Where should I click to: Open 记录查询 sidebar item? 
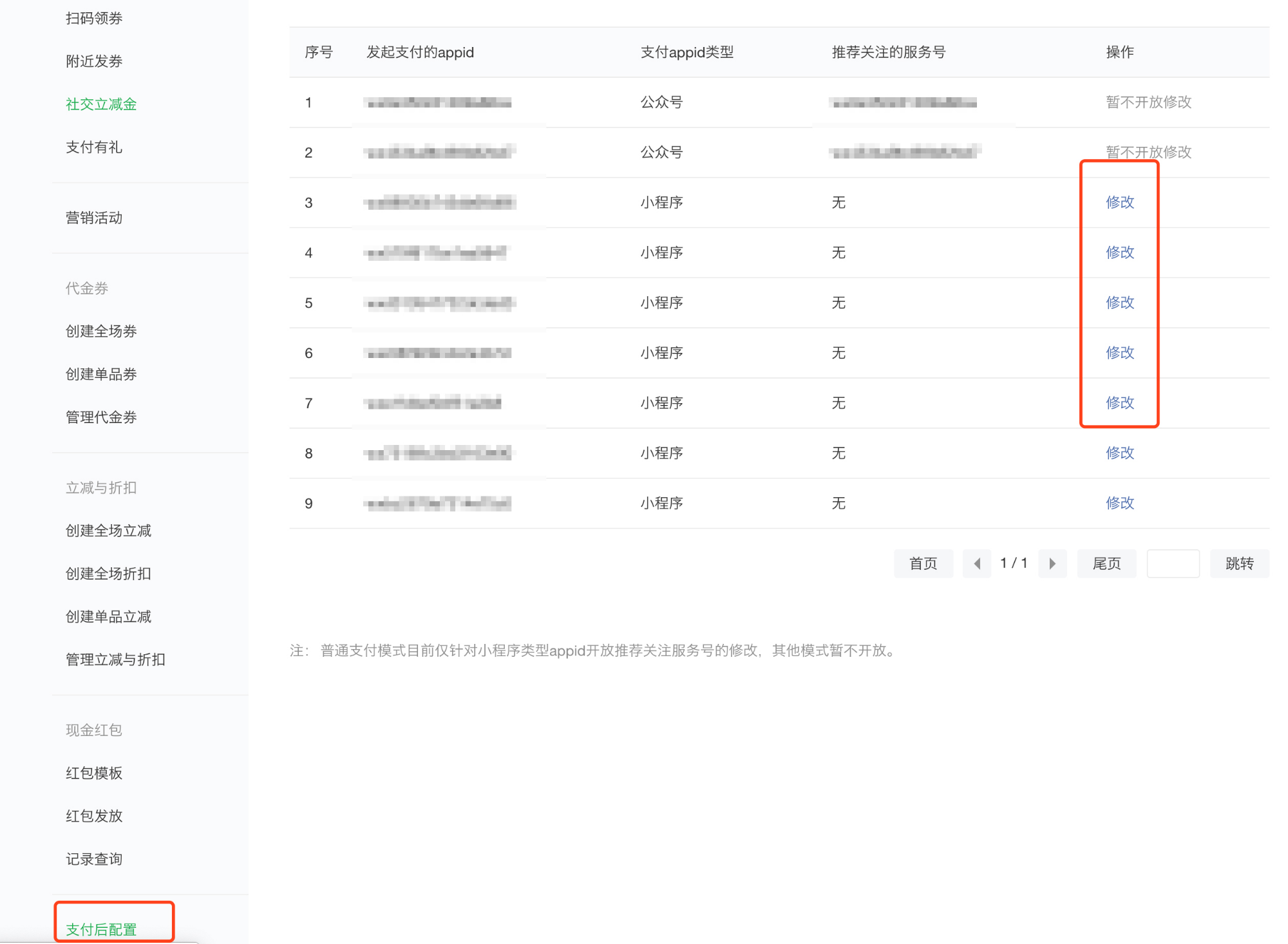(x=94, y=859)
